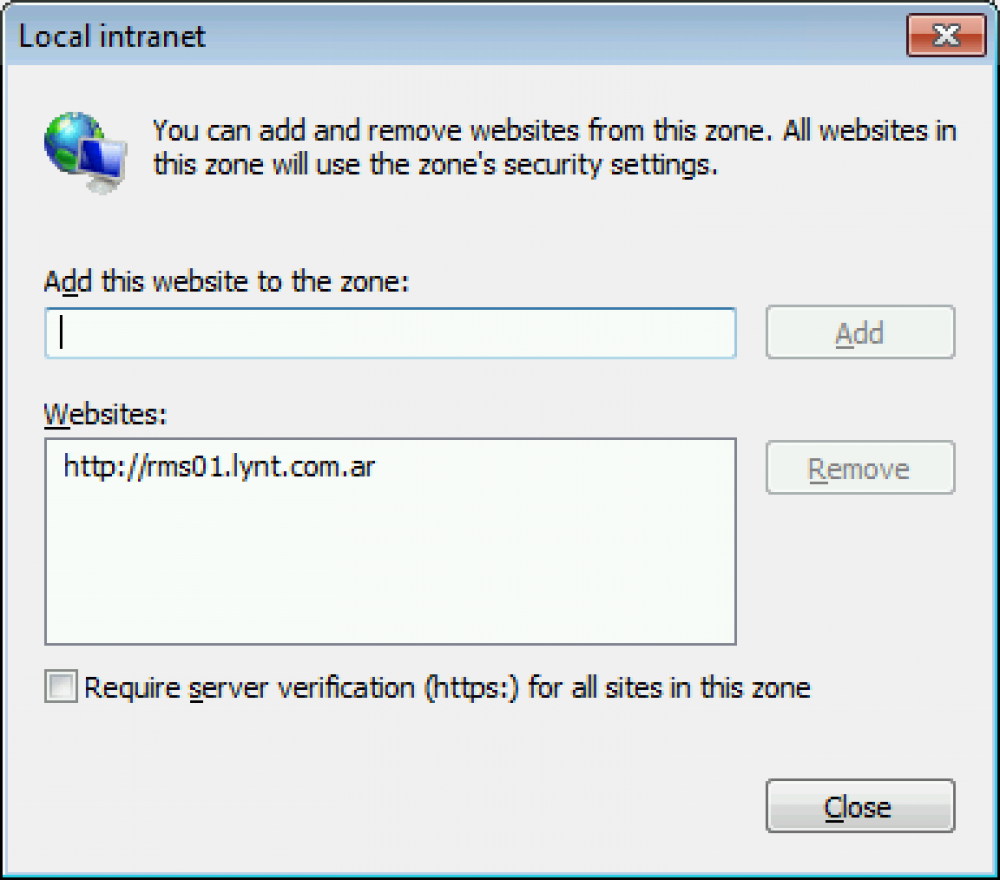Click the Websites: label
Screen dimensions: 1000x880
click(x=105, y=414)
